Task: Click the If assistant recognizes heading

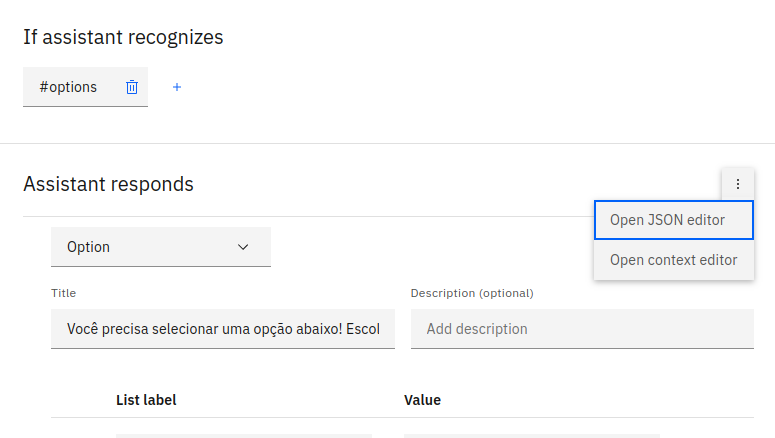Action: tap(123, 37)
